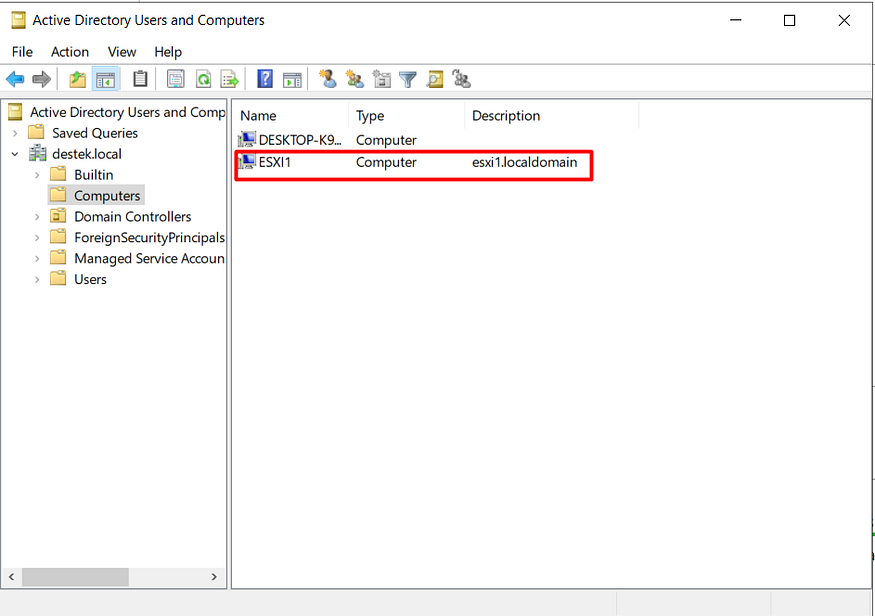Screen dimensions: 875x616
Task: Select the Computers container in tree
Action: pos(107,195)
